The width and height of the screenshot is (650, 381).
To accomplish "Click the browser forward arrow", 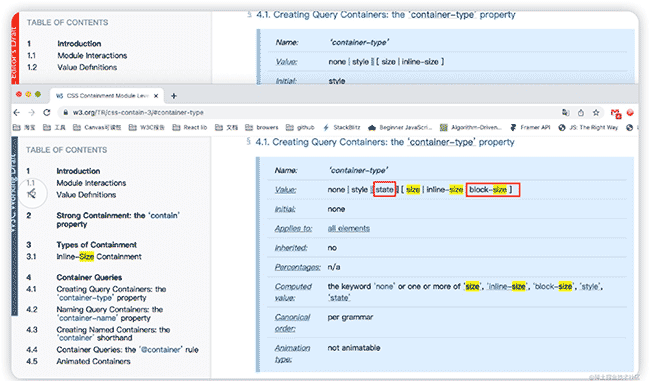I will [32, 112].
